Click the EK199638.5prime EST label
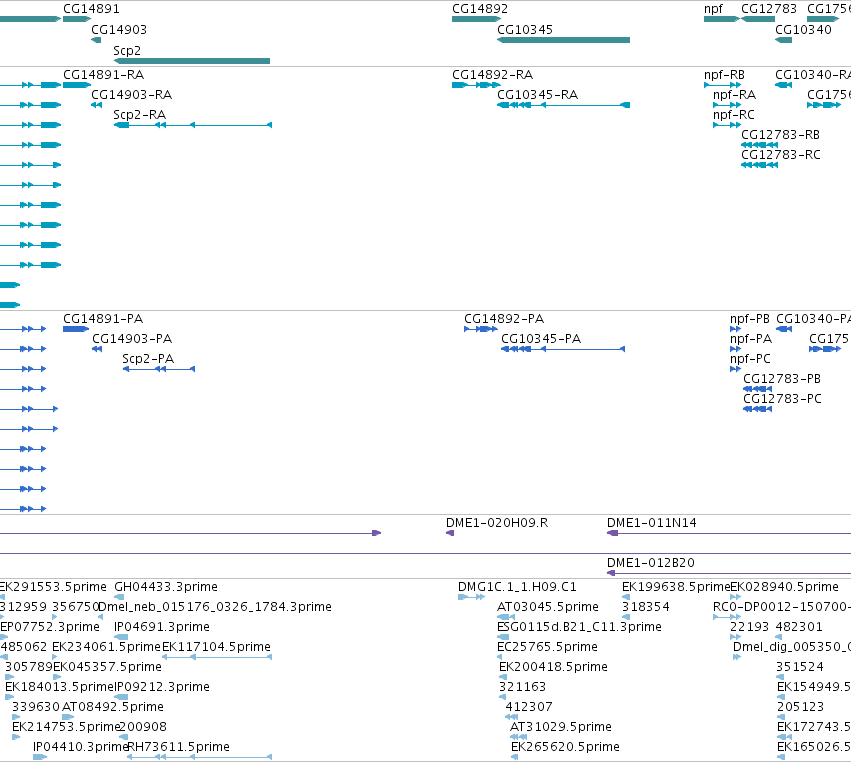The width and height of the screenshot is (851, 762). tap(676, 587)
